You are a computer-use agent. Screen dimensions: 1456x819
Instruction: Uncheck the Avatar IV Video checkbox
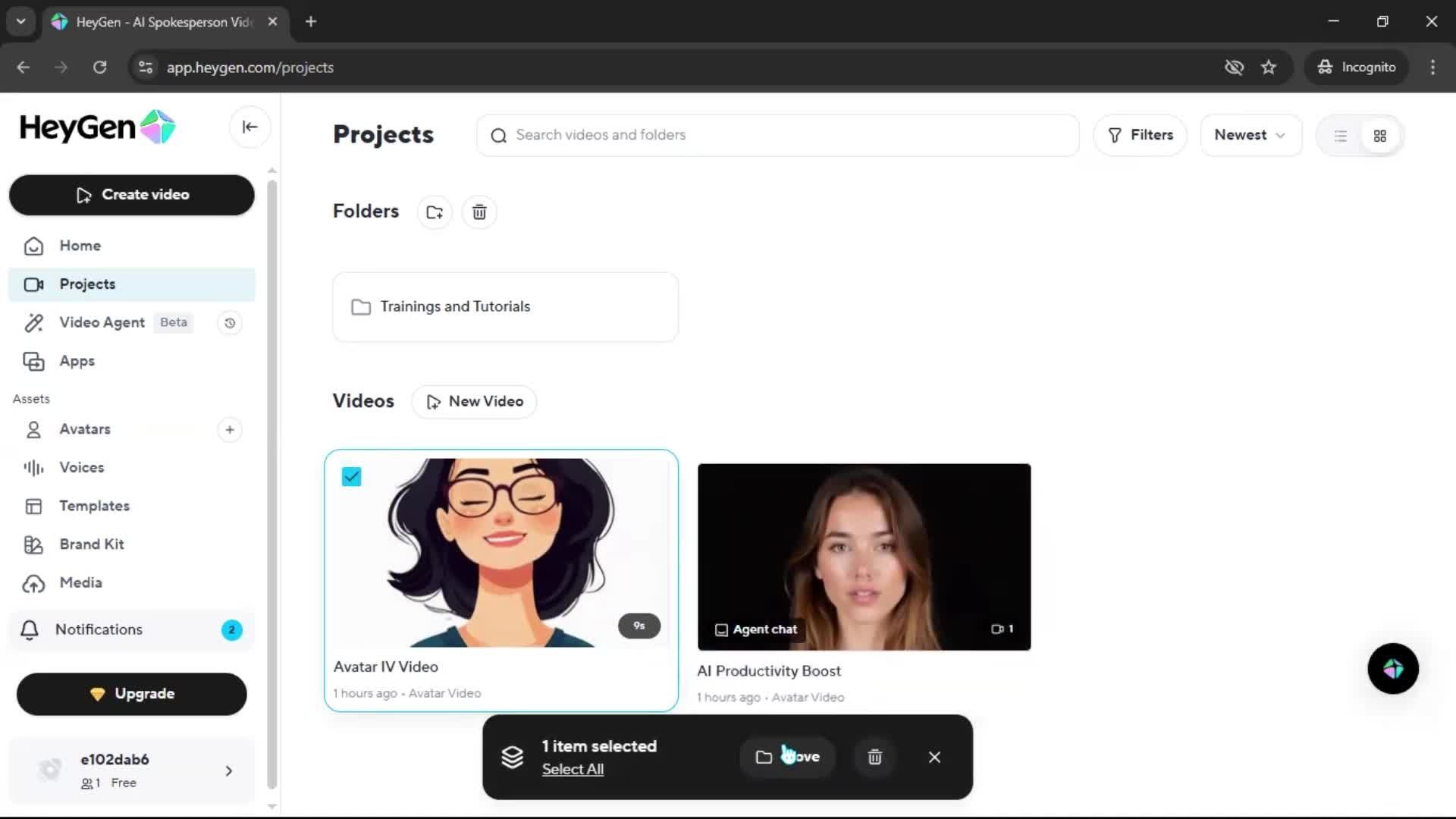click(351, 477)
